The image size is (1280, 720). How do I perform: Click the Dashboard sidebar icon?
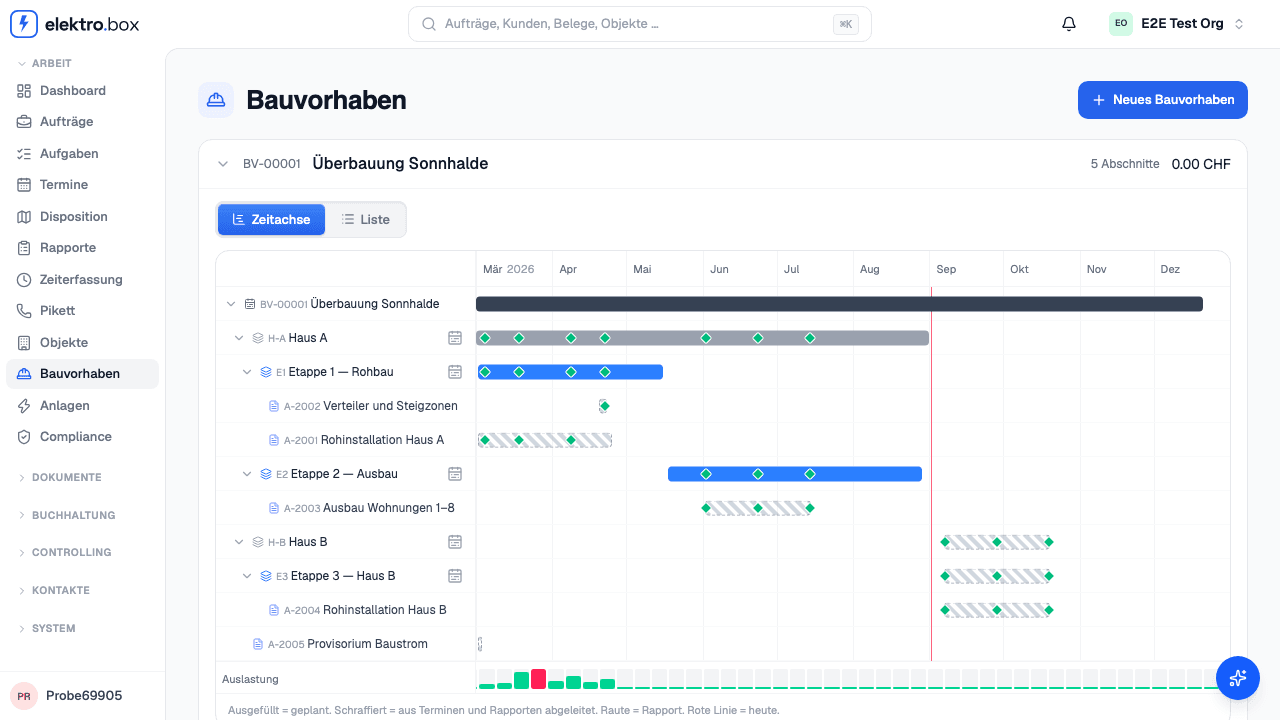(24, 91)
